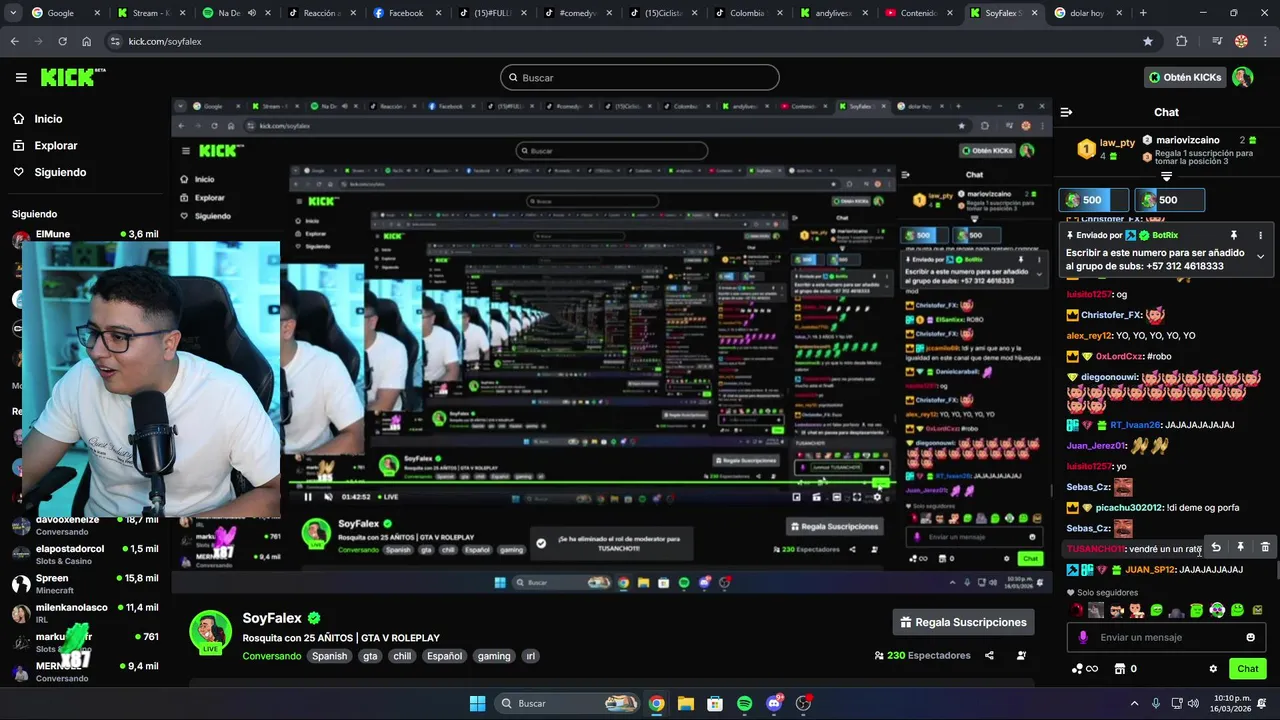Click the user icon beside share
This screenshot has width=1280, height=720.
(x=1021, y=656)
